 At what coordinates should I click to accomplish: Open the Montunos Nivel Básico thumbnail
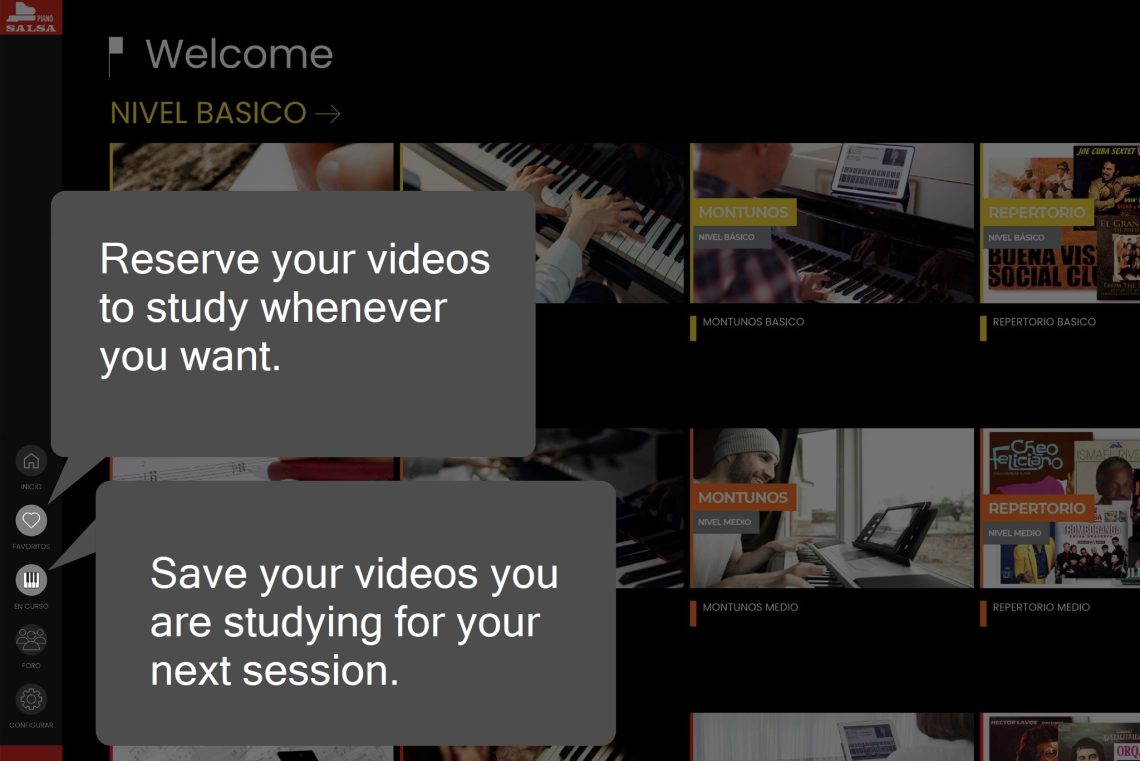pyautogui.click(x=832, y=223)
